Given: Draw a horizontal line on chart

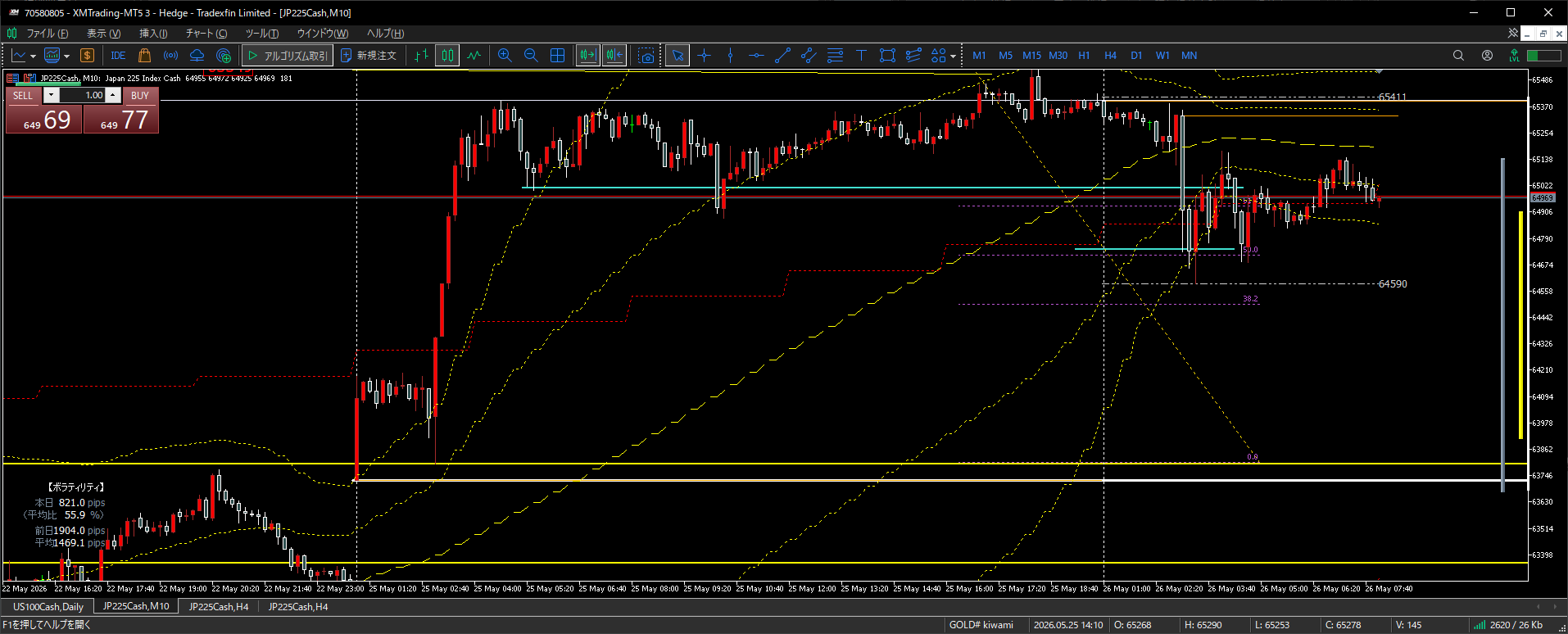Looking at the screenshot, I should [x=756, y=56].
